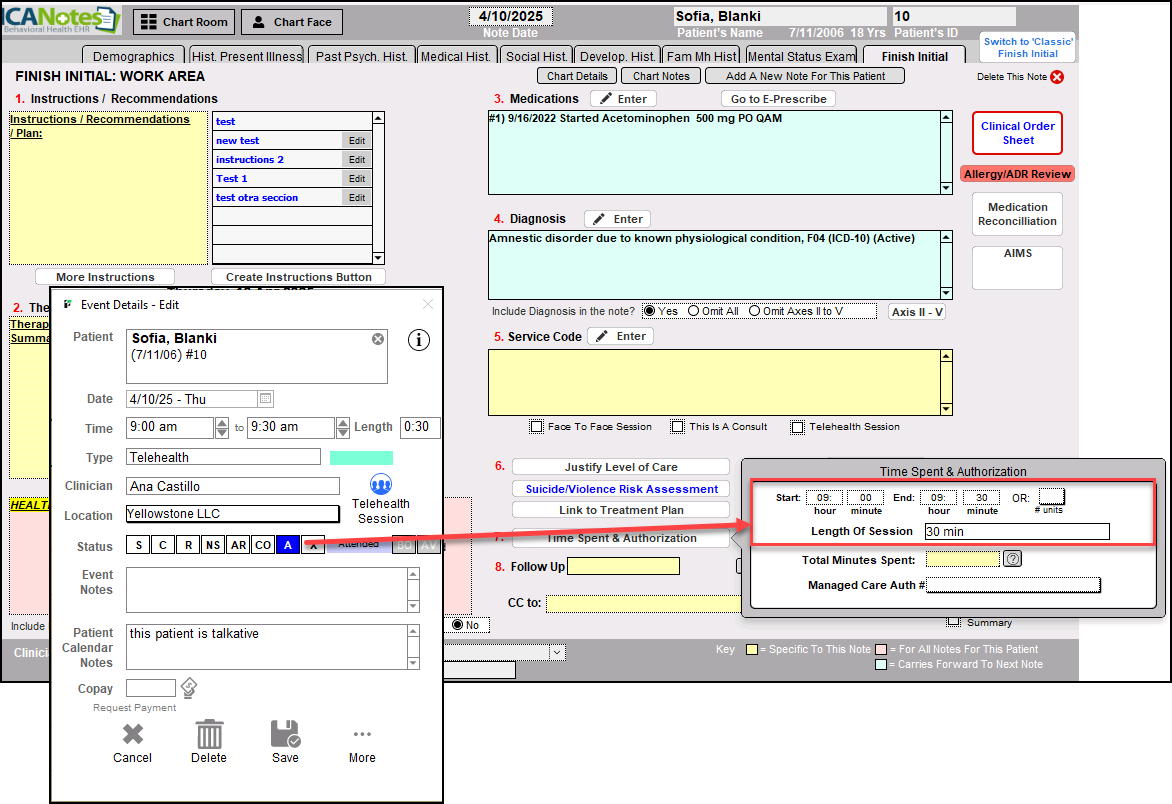Click the Cancel X icon

132,734
